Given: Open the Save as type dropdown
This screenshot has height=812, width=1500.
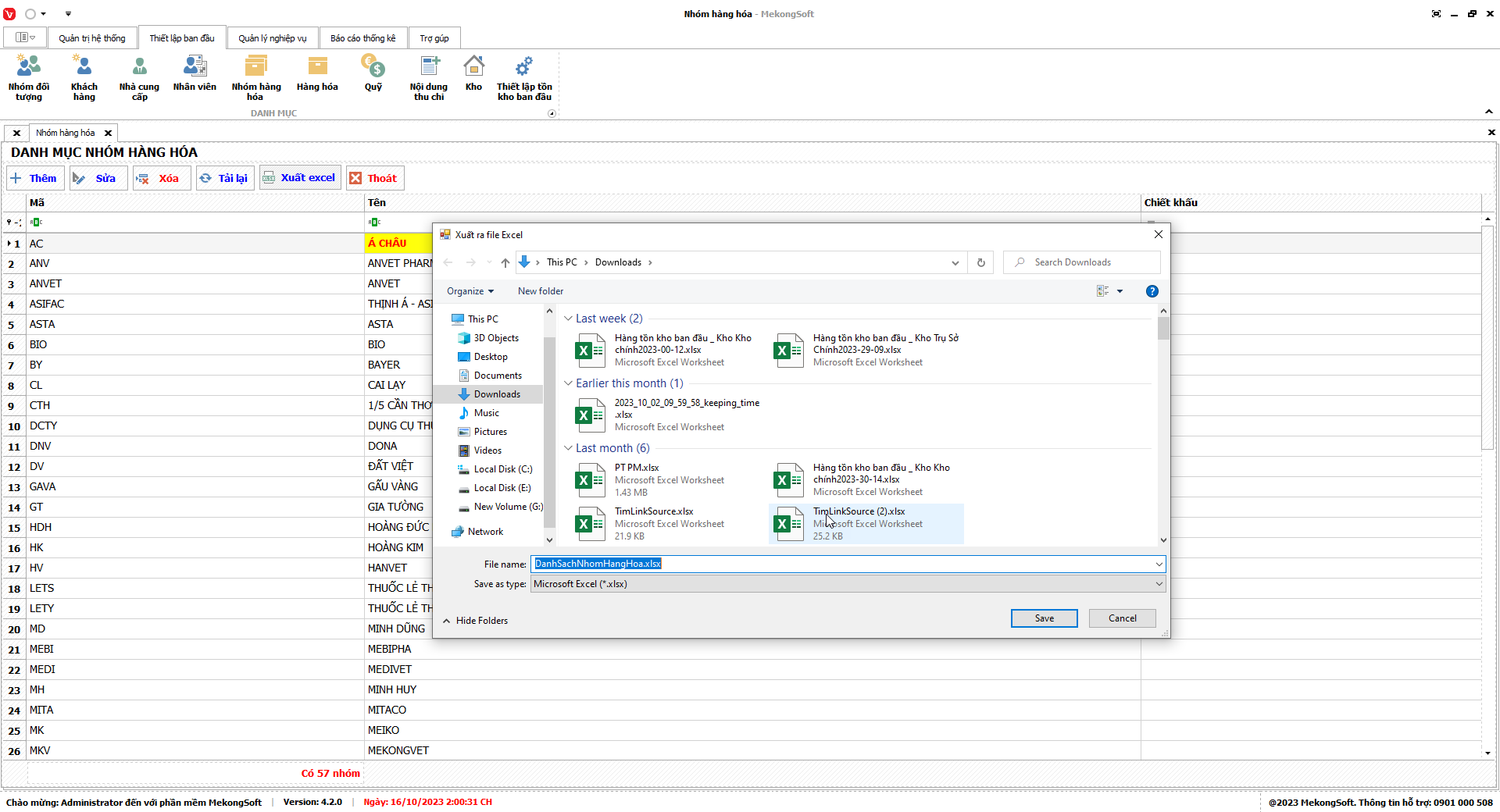Looking at the screenshot, I should coord(848,584).
